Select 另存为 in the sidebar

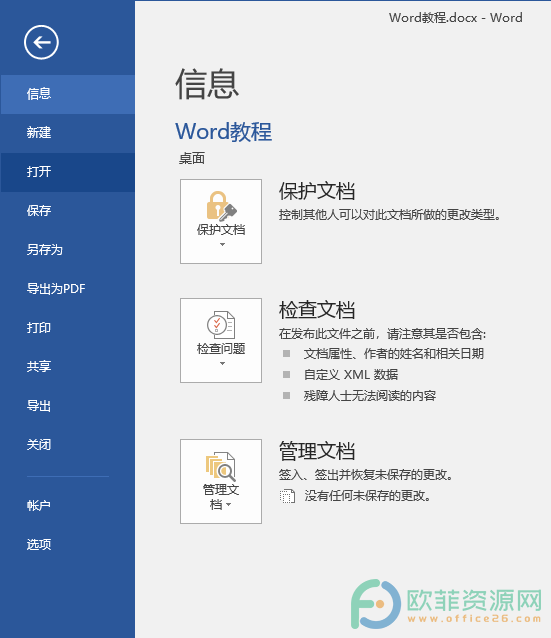tap(68, 250)
